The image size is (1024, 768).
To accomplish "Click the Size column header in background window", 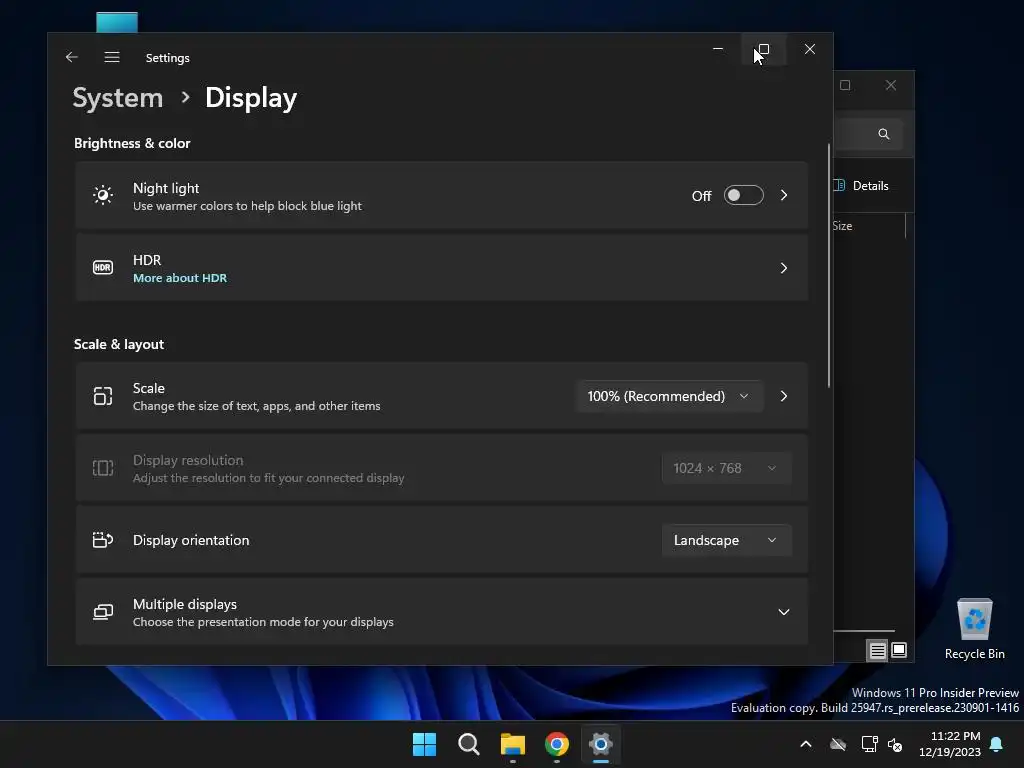I will [x=842, y=226].
